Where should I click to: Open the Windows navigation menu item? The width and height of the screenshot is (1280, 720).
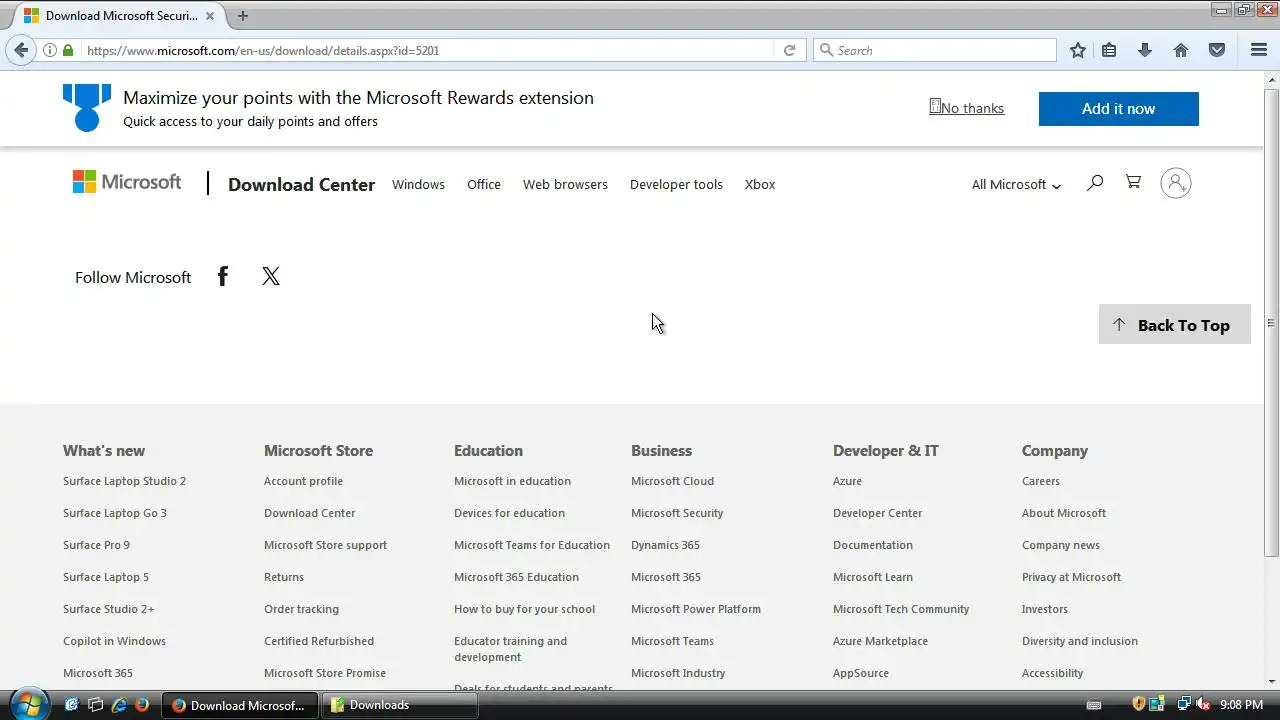coord(418,184)
